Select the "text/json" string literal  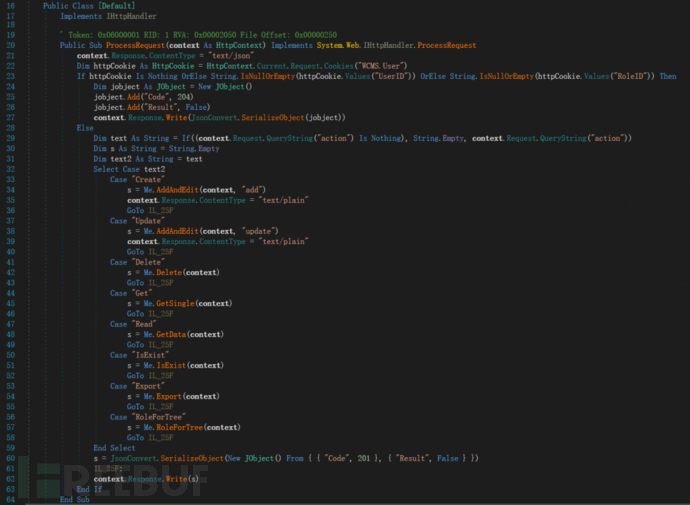232,56
